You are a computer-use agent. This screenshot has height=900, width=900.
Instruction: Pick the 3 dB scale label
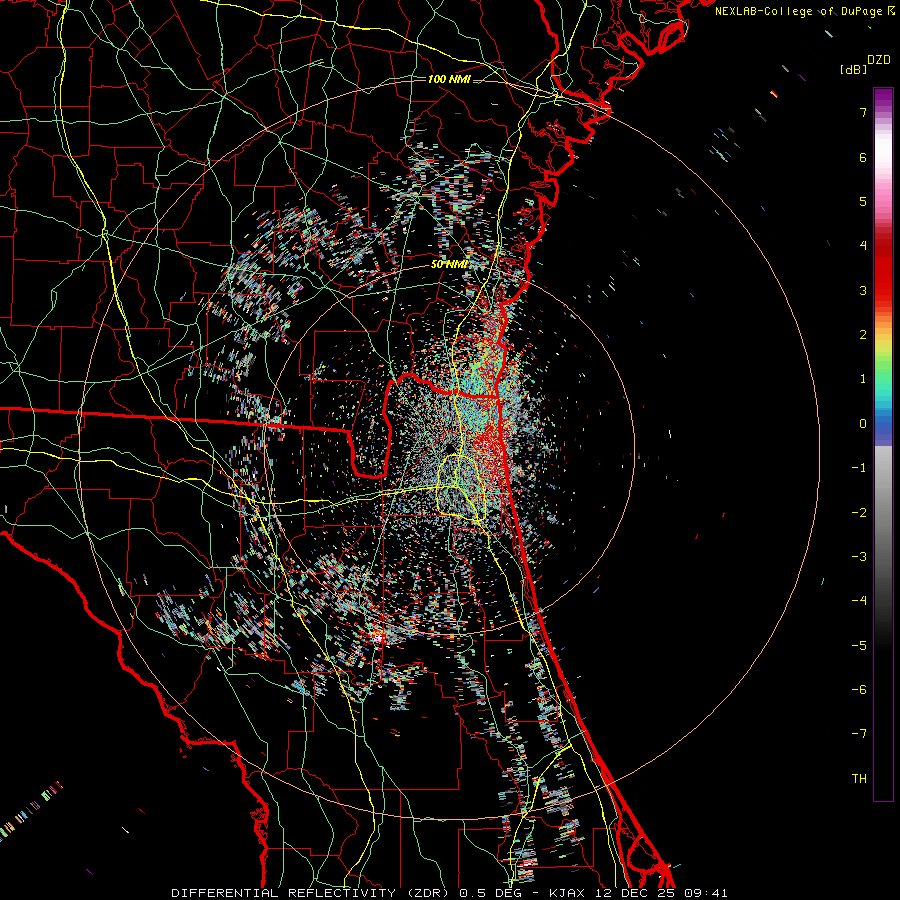point(863,290)
